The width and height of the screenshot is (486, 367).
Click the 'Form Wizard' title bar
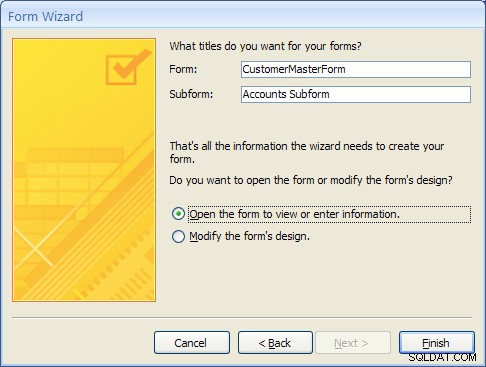243,16
